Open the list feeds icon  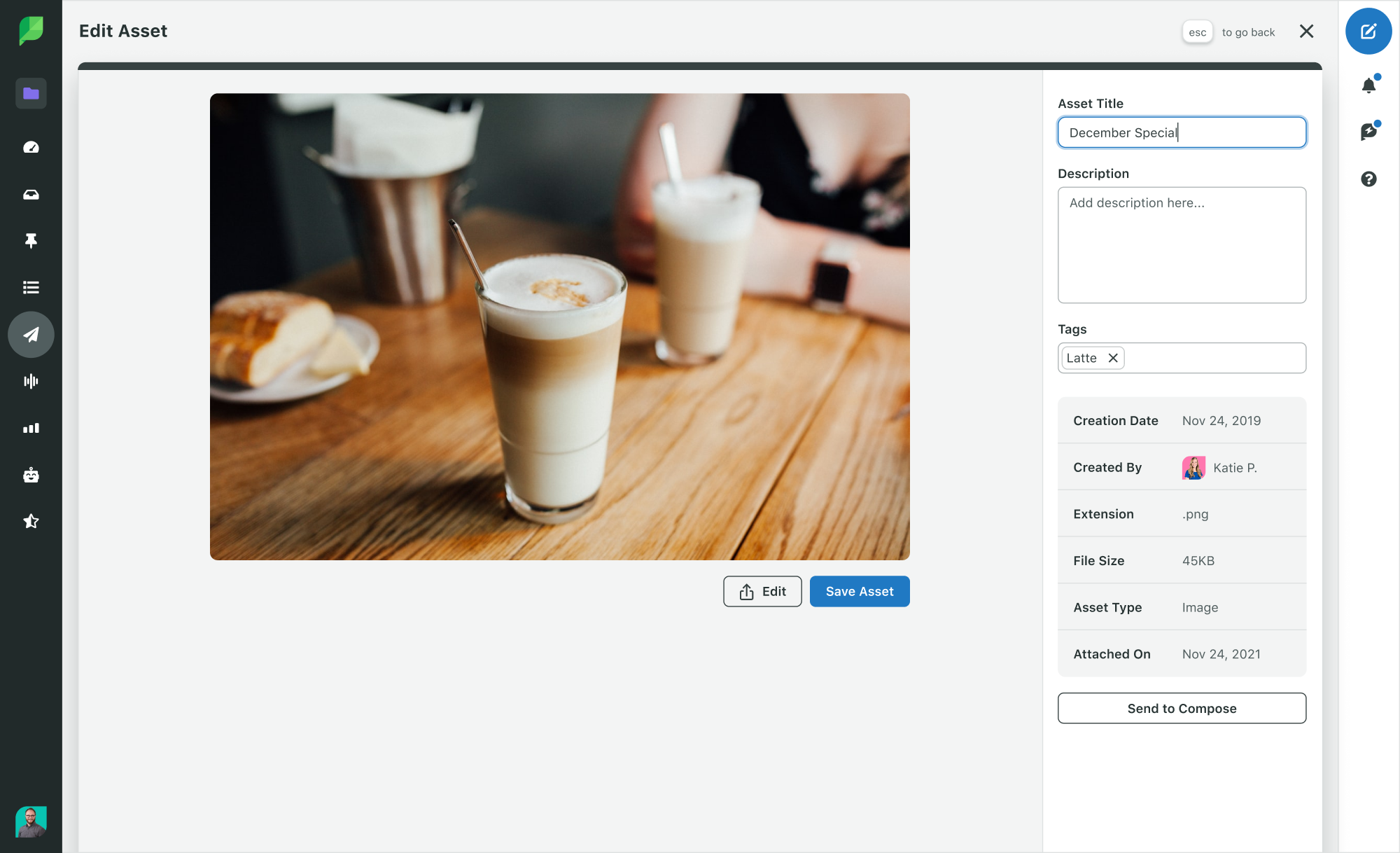click(31, 287)
